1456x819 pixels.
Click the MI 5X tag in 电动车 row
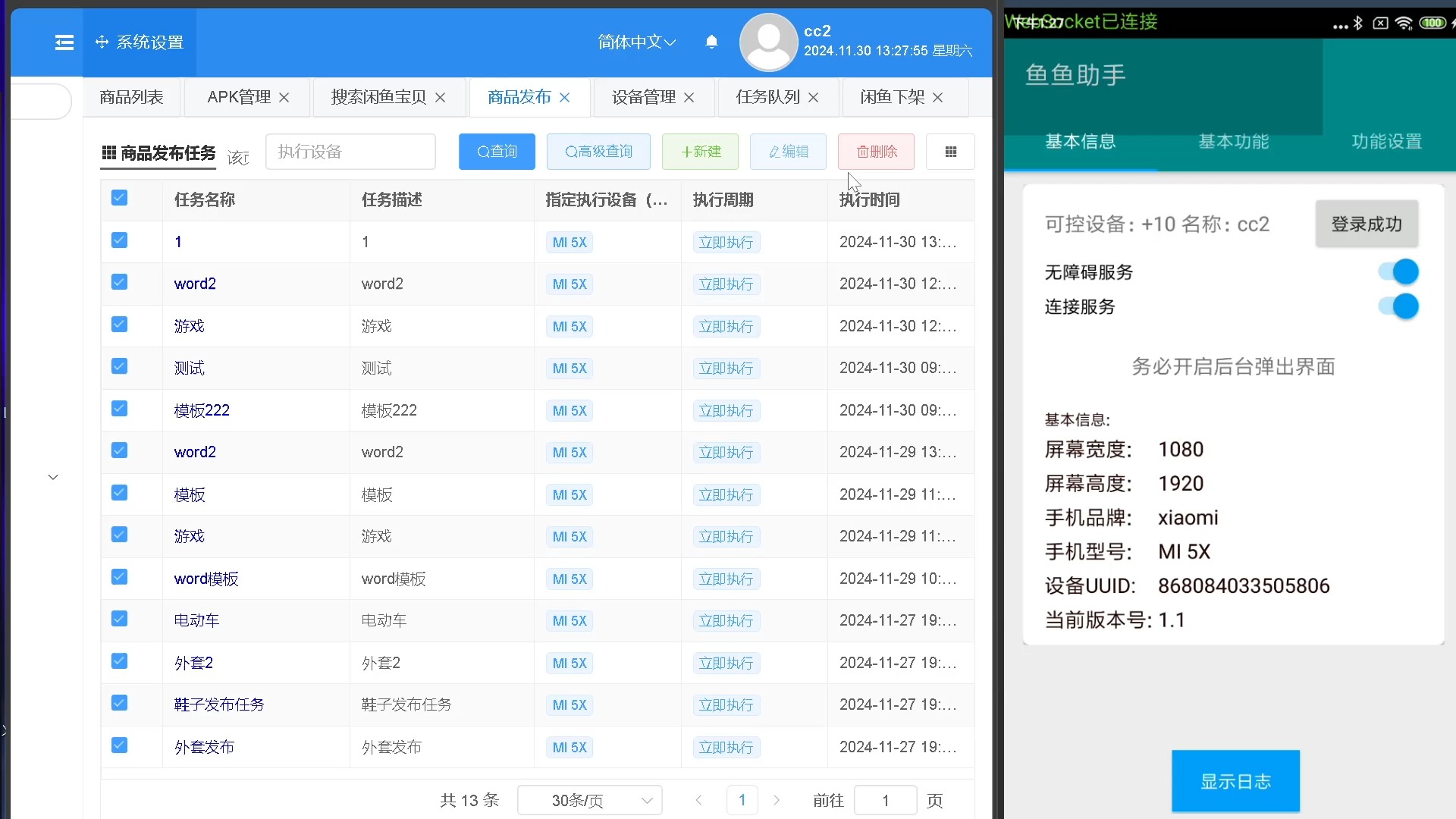point(570,620)
